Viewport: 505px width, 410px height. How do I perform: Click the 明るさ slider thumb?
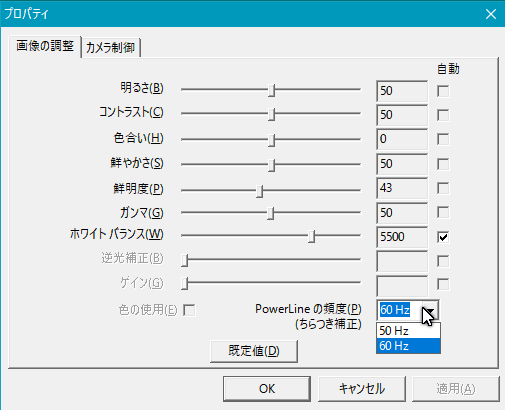[271, 90]
